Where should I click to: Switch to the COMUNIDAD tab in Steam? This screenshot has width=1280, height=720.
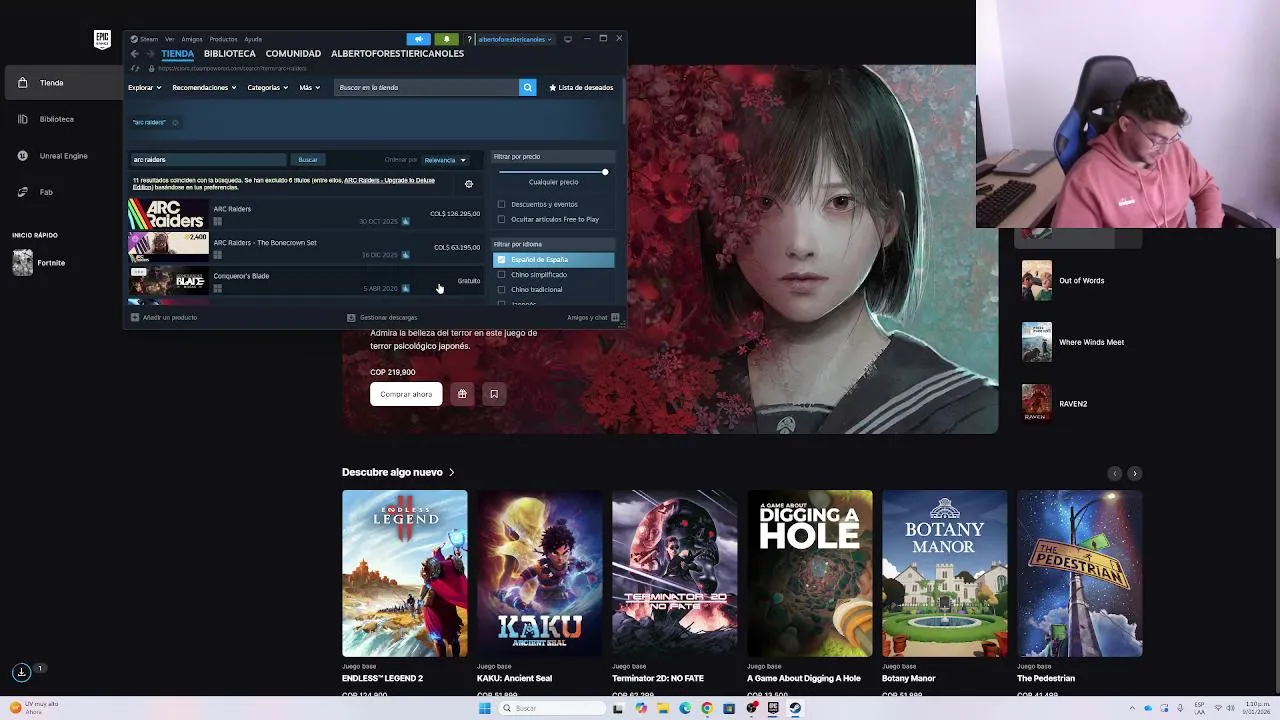click(x=293, y=53)
